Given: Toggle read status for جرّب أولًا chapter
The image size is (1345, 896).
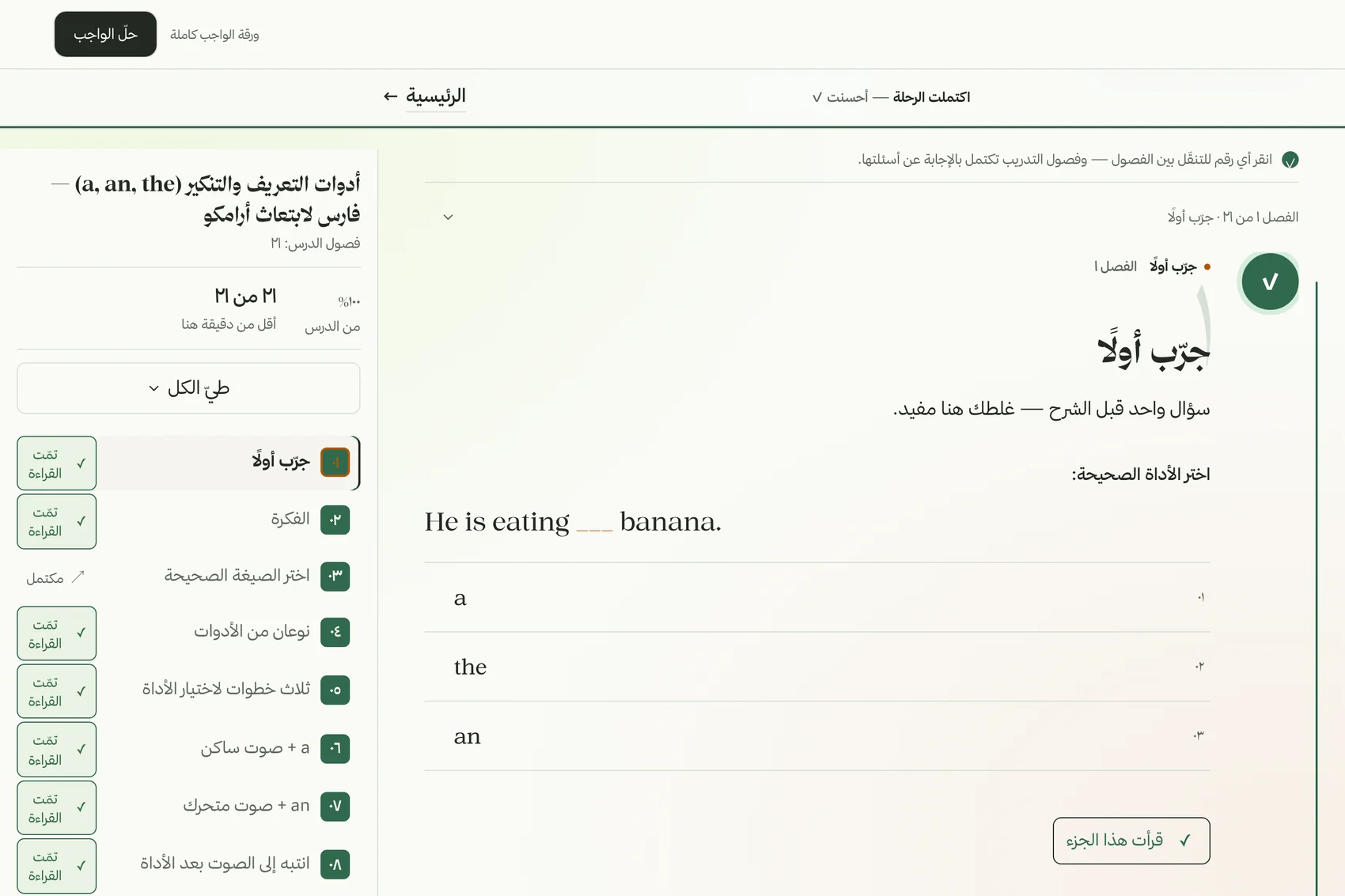Looking at the screenshot, I should click(x=57, y=463).
